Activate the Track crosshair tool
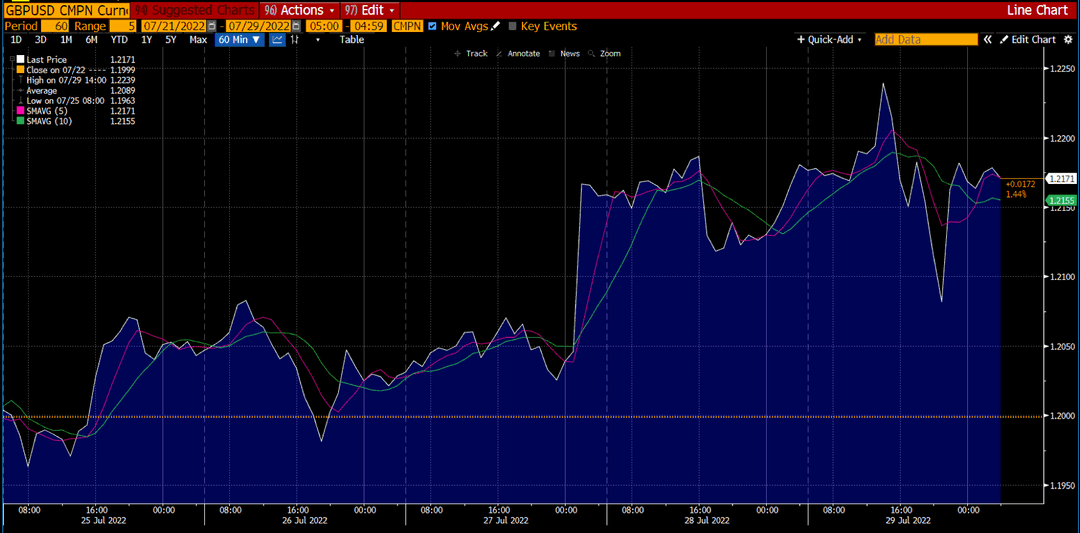This screenshot has width=1080, height=533. coord(471,53)
